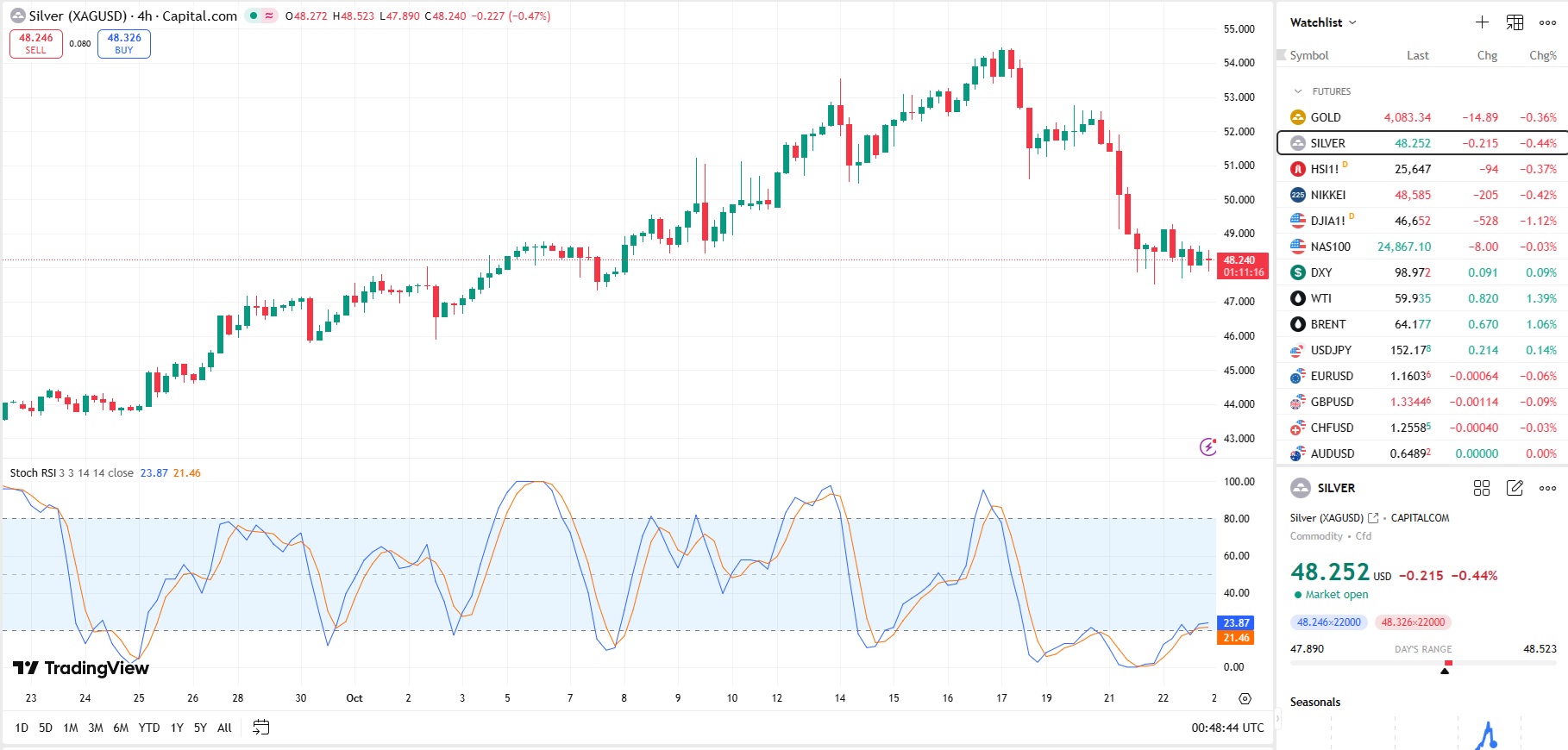Click the green market status dot
Viewport: 1568px width, 750px height.
254,16
